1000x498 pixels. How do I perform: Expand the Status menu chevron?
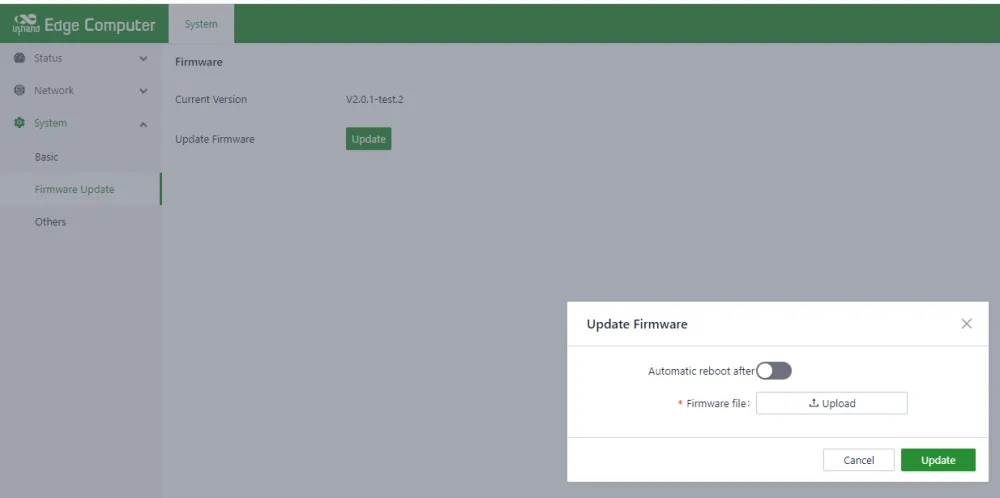(143, 59)
